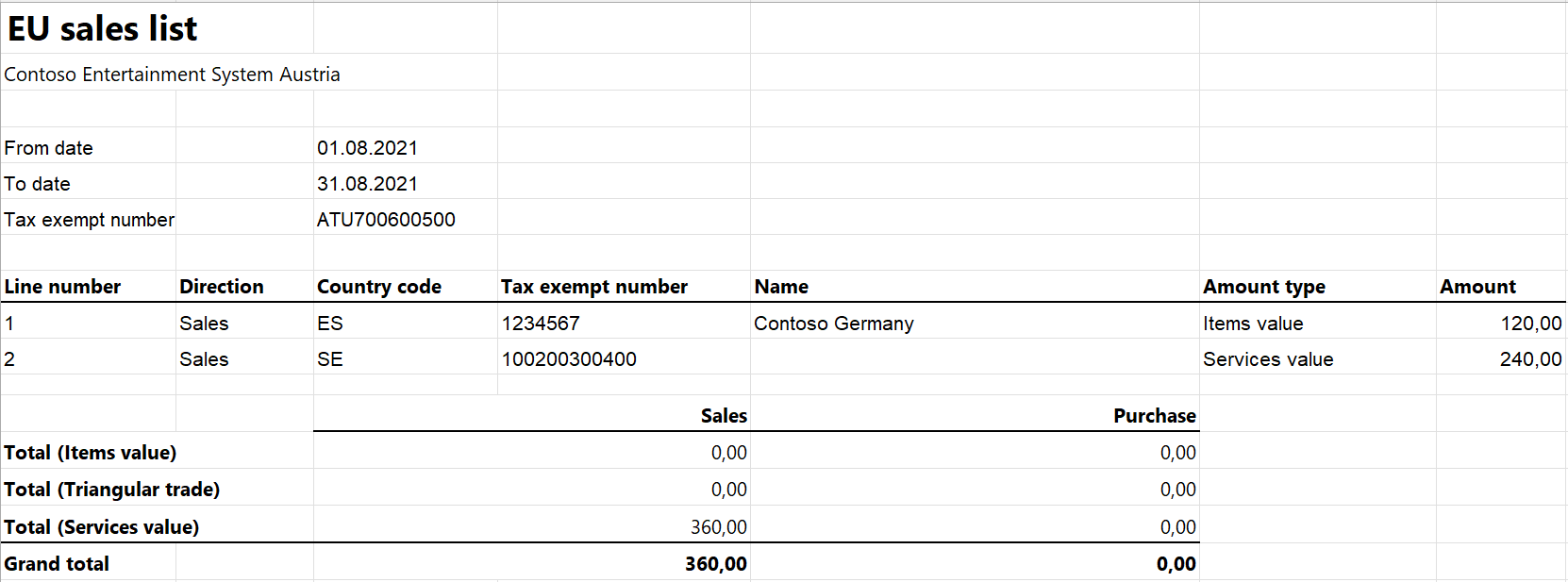Click the amount 240,00
This screenshot has height=582, width=1568.
pos(1531,359)
